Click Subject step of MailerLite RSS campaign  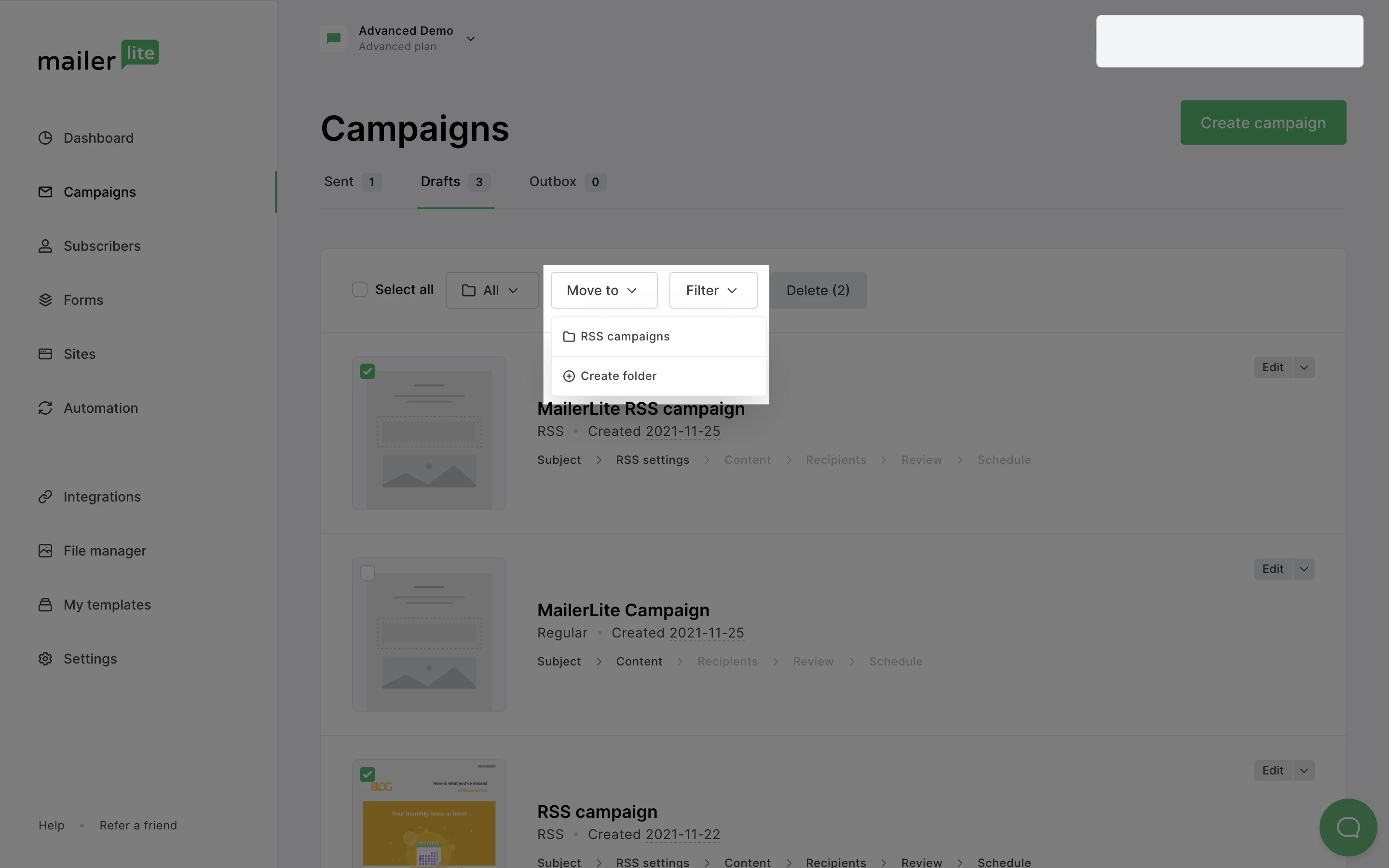tap(558, 460)
